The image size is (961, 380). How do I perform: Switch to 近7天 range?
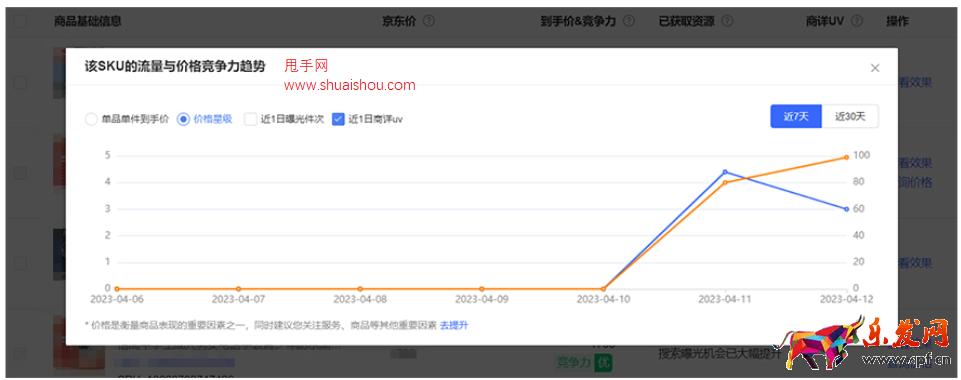[796, 116]
